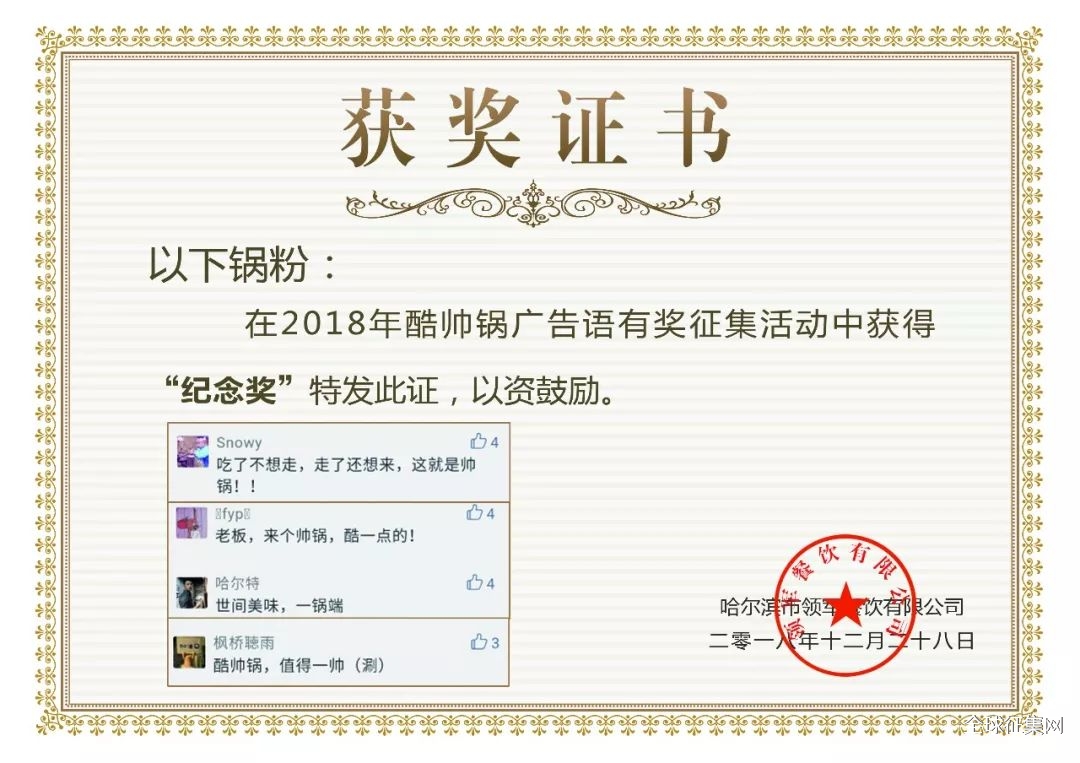Click 枫桥聽雨's profile avatar
1080x763 pixels.
[x=189, y=652]
